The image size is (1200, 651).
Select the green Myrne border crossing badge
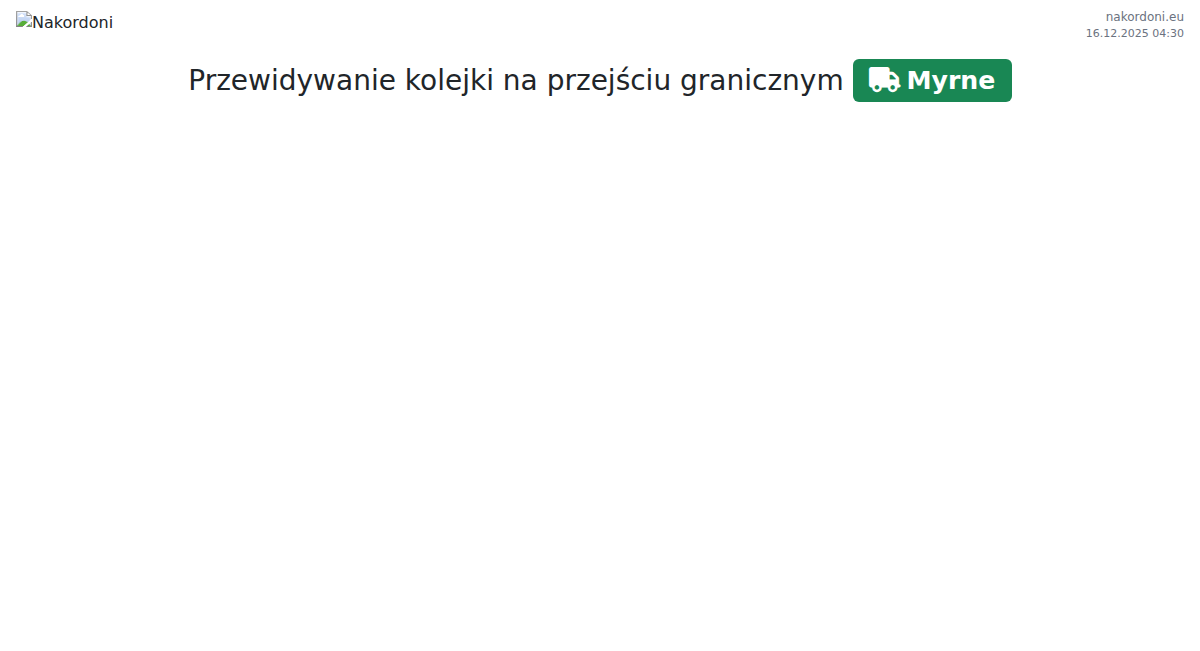pyautogui.click(x=932, y=80)
